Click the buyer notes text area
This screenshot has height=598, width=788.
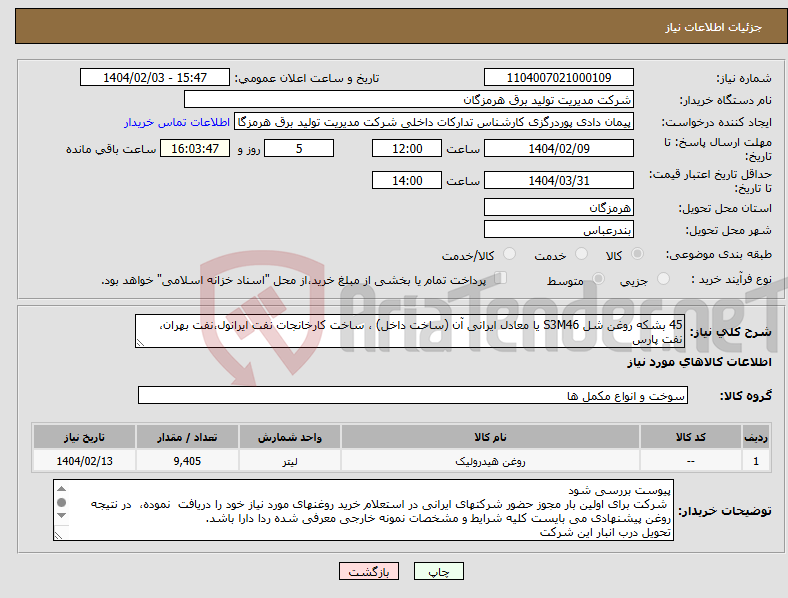click(x=363, y=510)
